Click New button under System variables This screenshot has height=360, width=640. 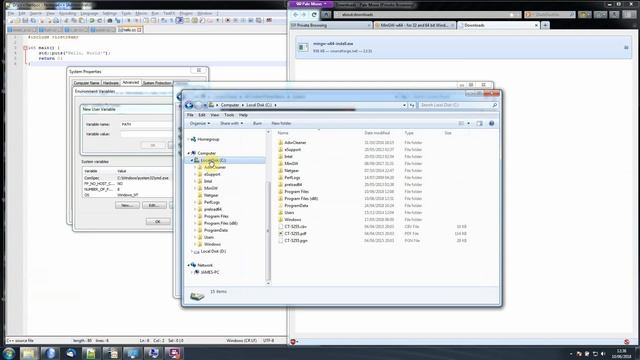[127, 205]
